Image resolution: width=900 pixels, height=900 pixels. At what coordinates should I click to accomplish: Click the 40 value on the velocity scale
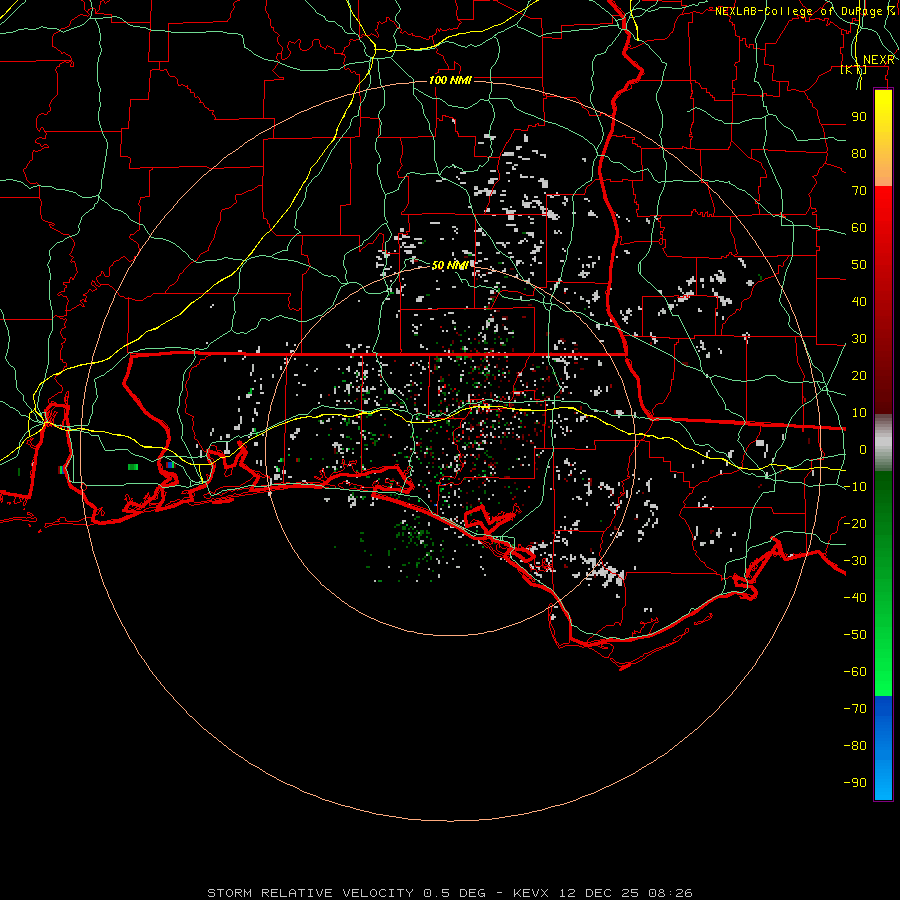coord(859,302)
